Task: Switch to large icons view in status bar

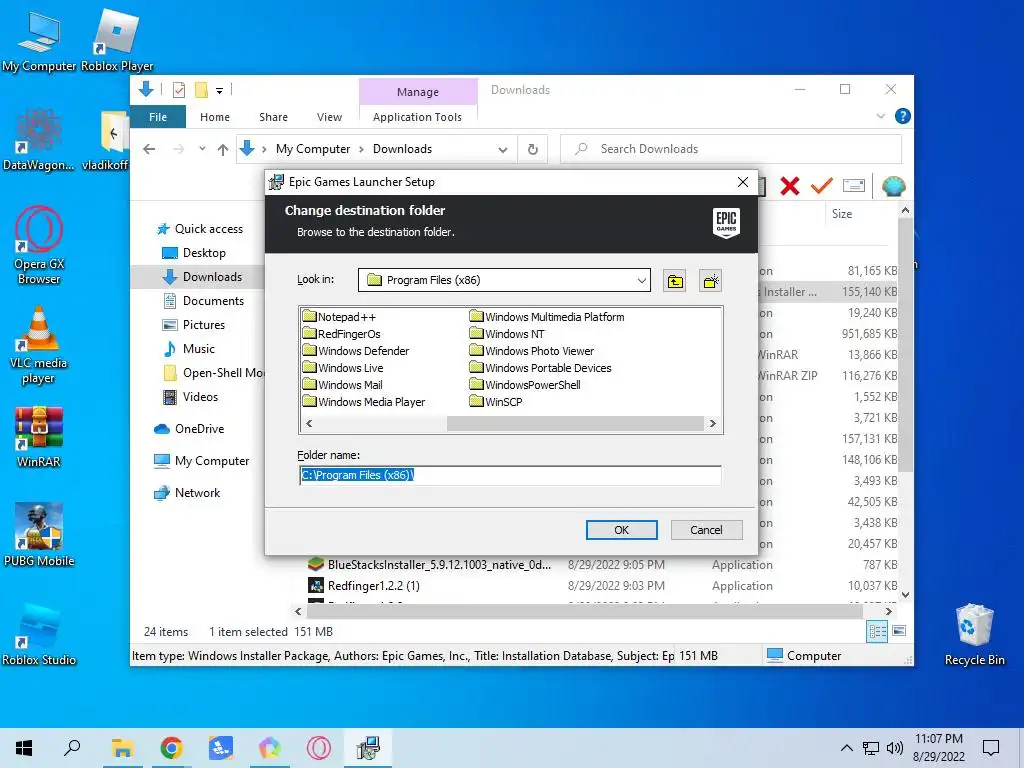Action: [899, 631]
